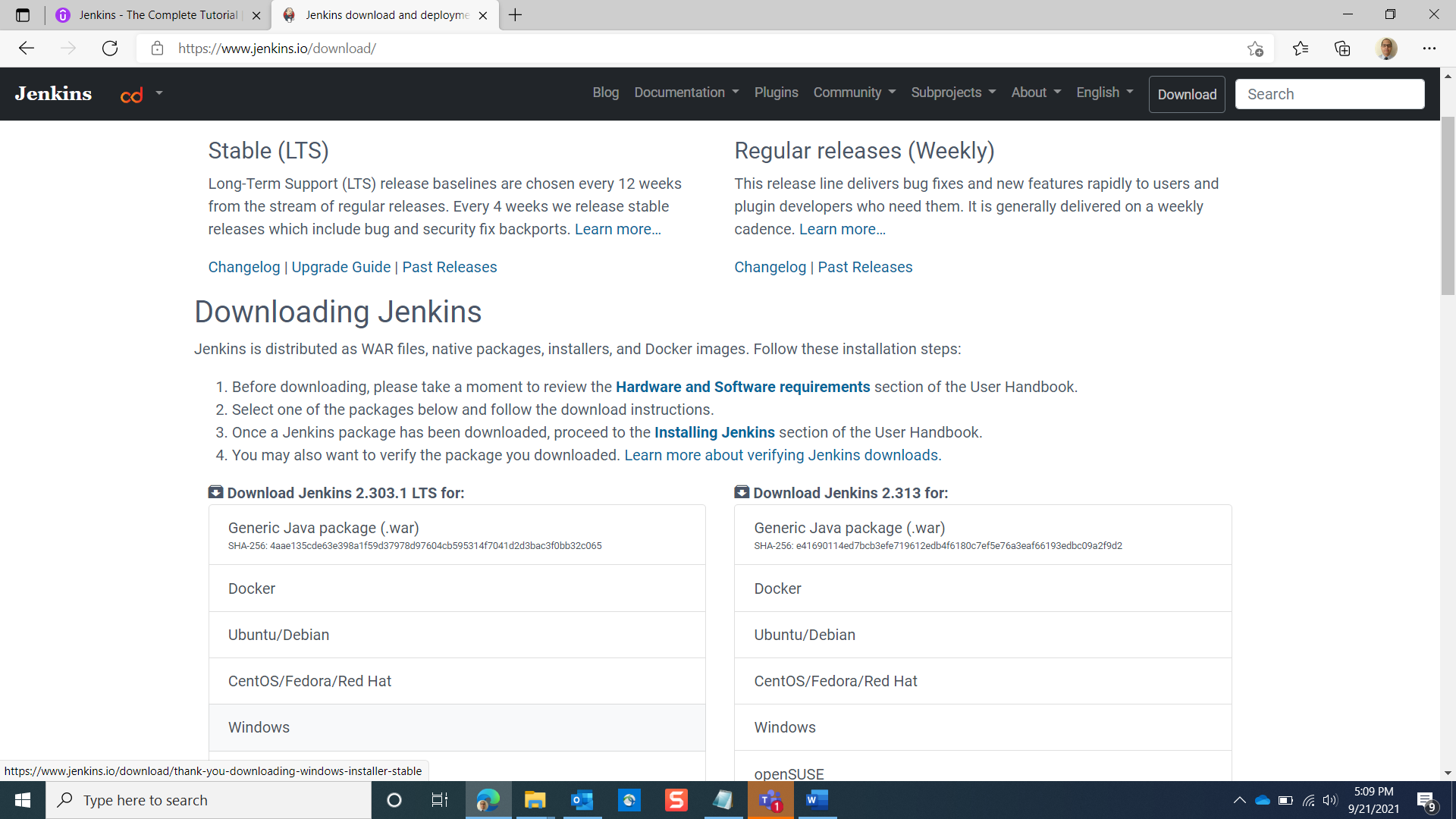The image size is (1456, 819).
Task: Expand the Community dropdown menu
Action: [855, 93]
